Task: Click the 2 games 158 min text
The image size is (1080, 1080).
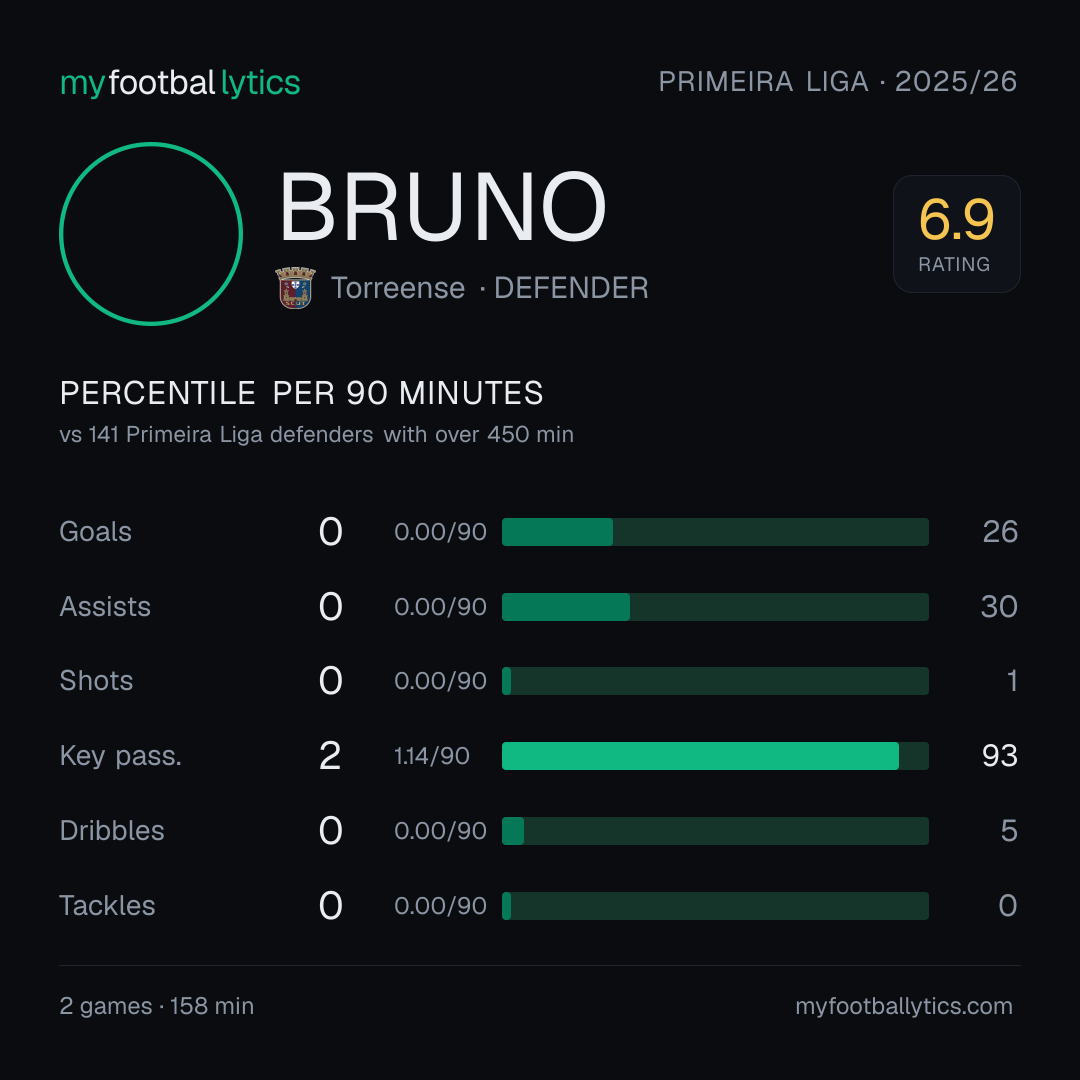Action: point(156,1006)
